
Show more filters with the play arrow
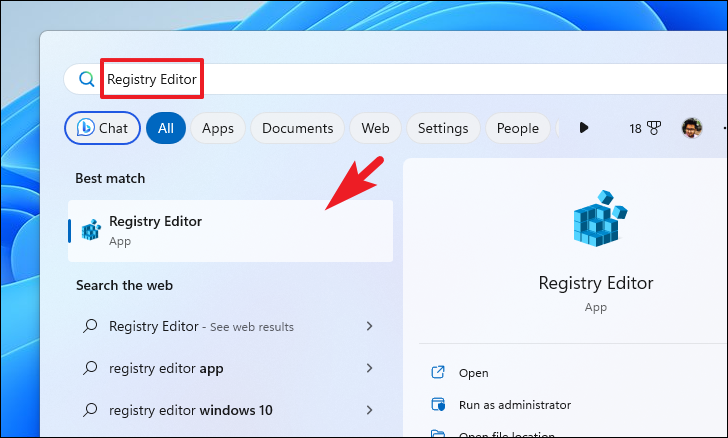coord(584,128)
